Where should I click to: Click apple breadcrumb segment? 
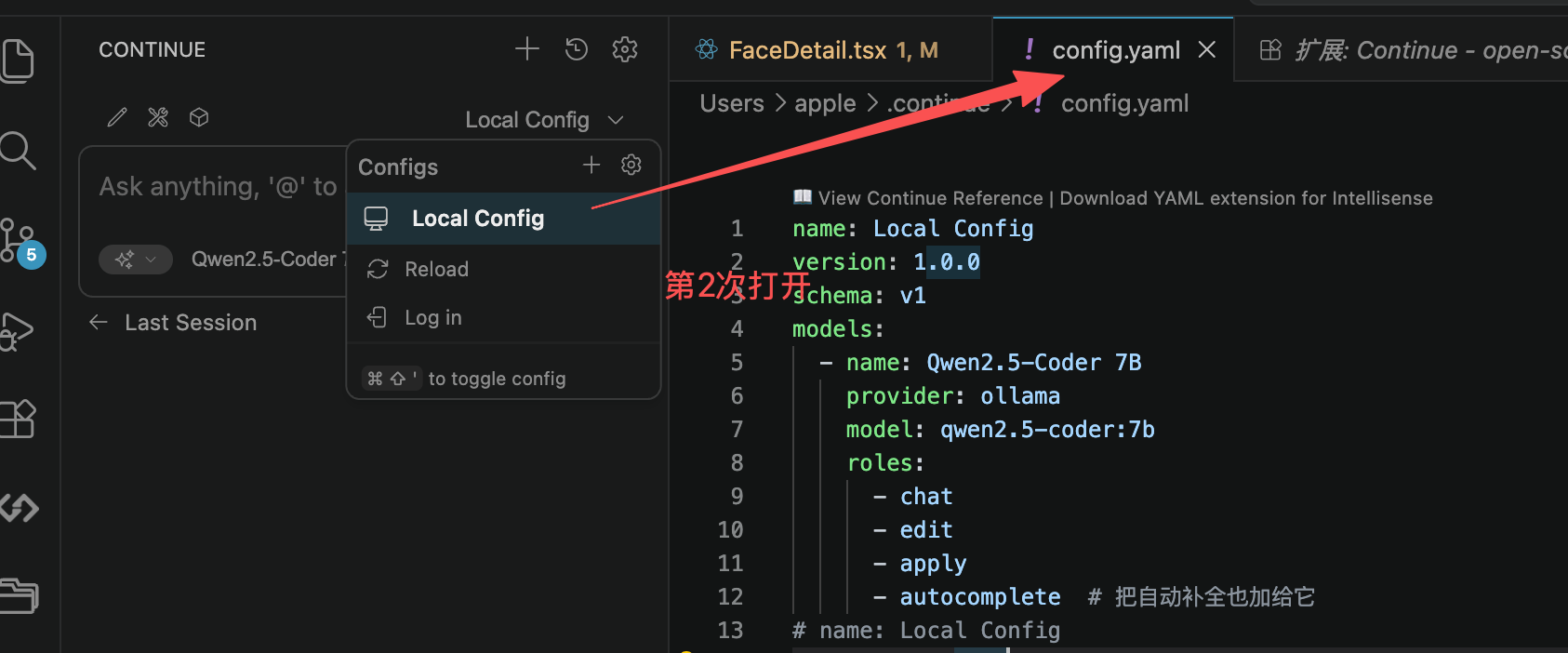coord(825,103)
